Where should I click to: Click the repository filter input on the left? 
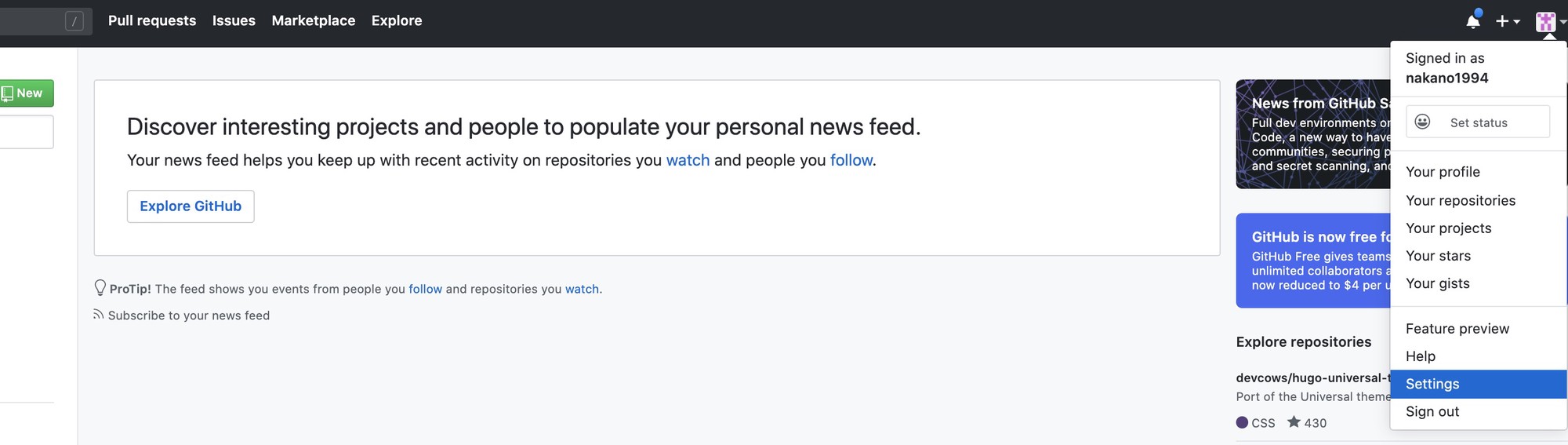point(27,132)
